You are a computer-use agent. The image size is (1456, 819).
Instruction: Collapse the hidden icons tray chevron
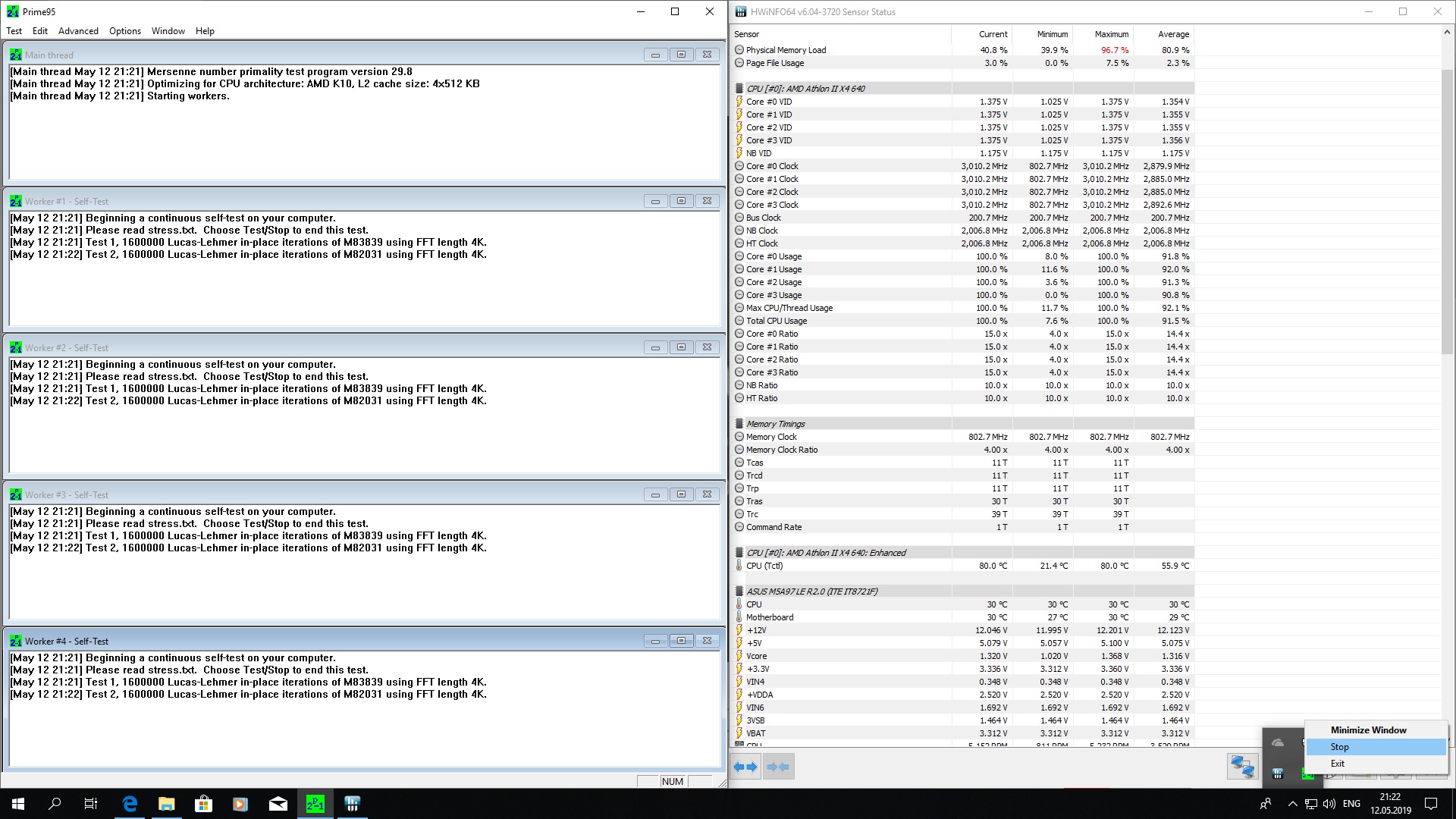1292,804
